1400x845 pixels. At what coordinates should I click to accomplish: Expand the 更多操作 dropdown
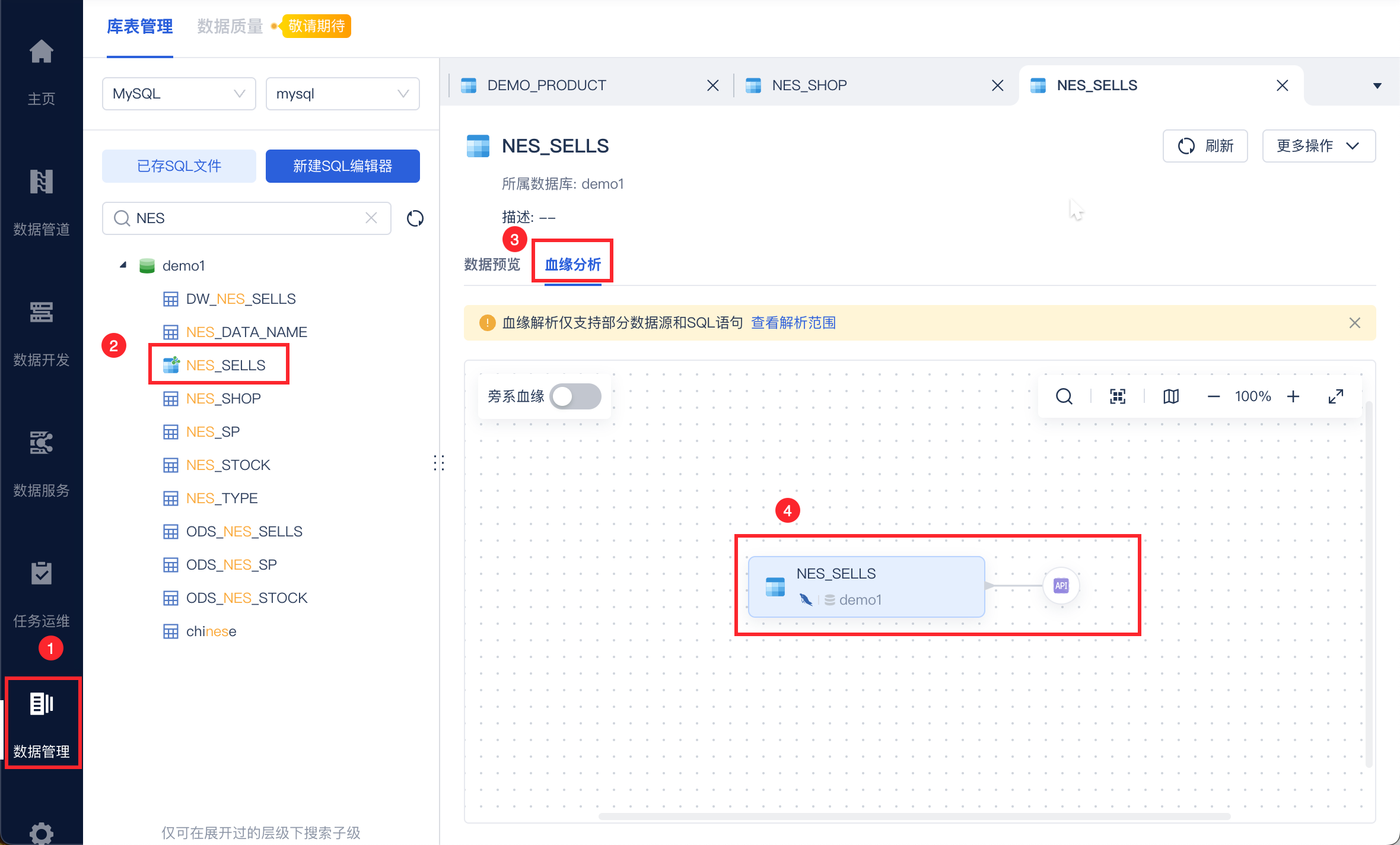click(1318, 146)
